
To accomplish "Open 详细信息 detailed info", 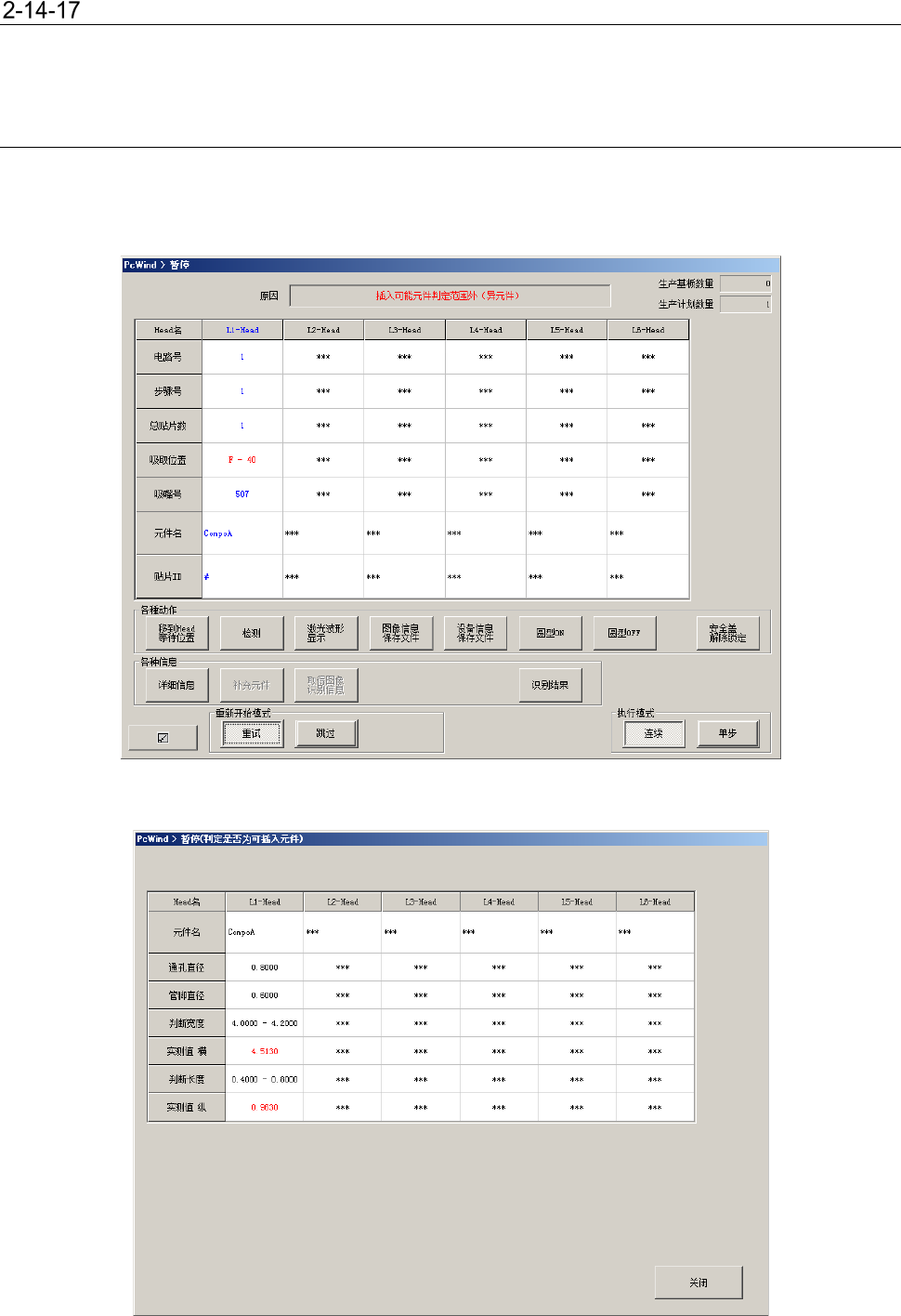I will click(x=176, y=685).
